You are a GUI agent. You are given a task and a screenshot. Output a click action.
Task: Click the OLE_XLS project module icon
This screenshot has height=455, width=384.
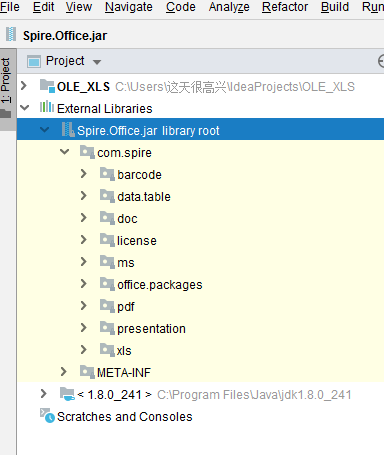click(x=47, y=86)
